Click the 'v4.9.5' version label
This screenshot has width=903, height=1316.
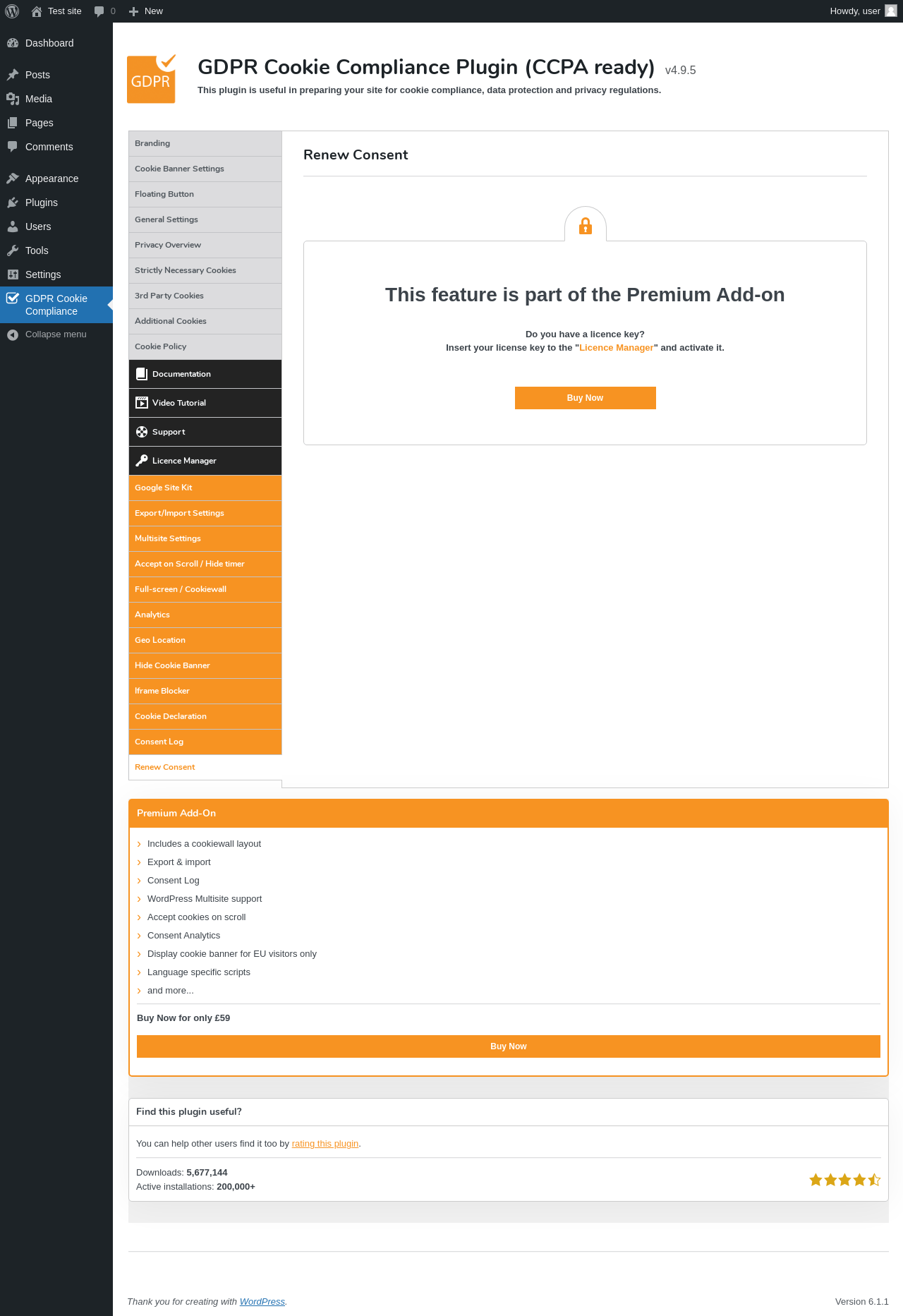(x=681, y=71)
